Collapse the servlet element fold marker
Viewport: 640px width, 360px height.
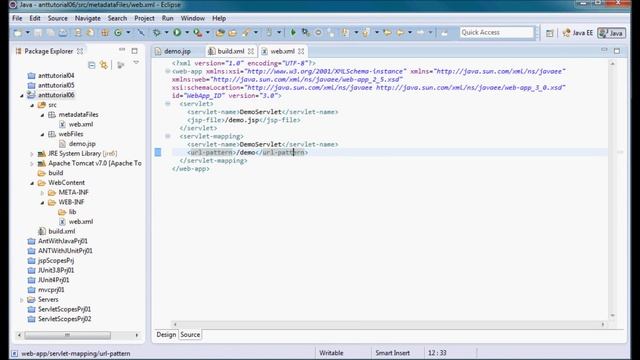[x=167, y=104]
